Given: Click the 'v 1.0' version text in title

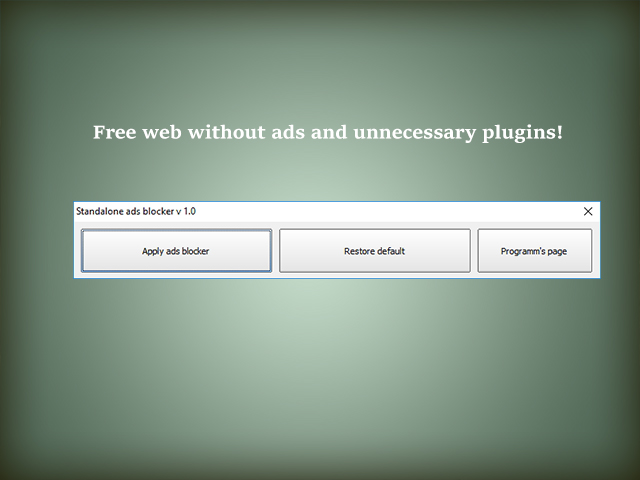Looking at the screenshot, I should 184,212.
